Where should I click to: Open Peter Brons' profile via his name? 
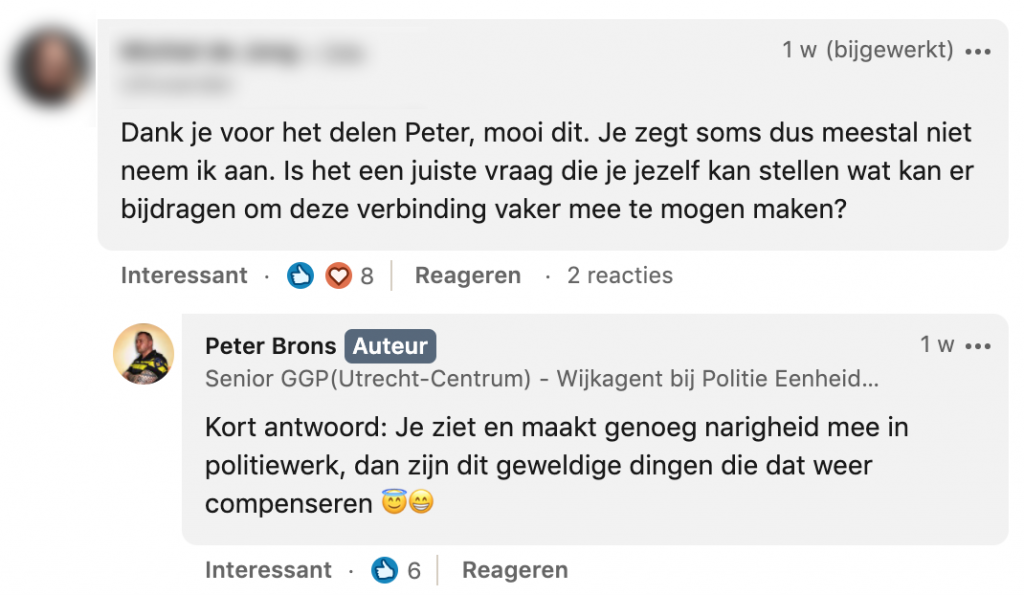(x=270, y=347)
